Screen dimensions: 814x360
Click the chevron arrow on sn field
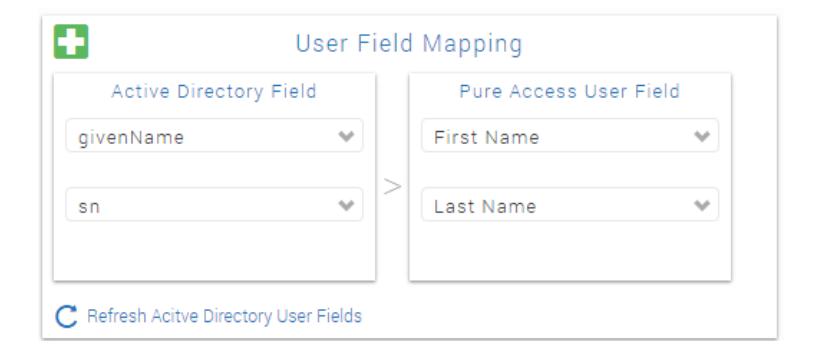(346, 205)
